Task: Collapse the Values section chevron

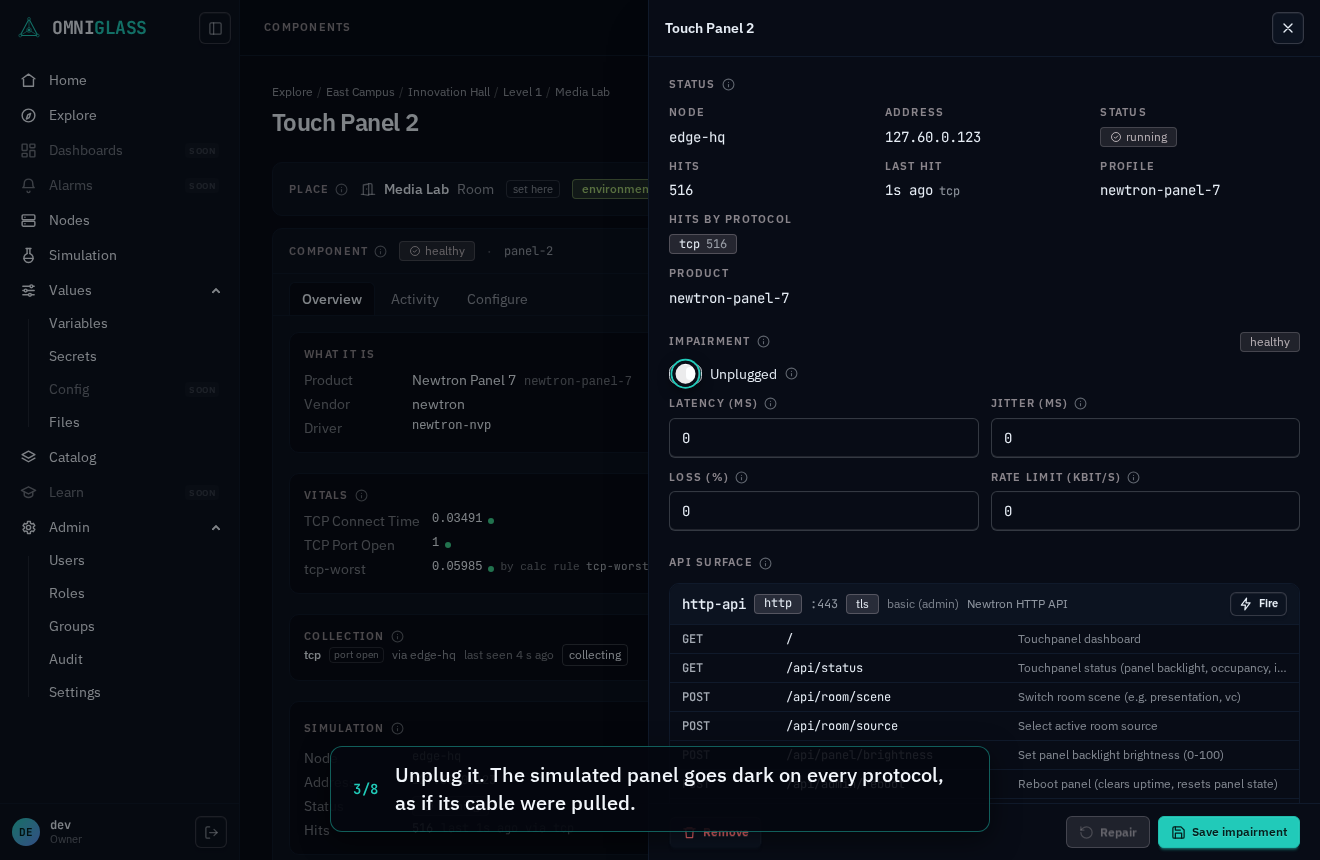Action: click(x=216, y=290)
